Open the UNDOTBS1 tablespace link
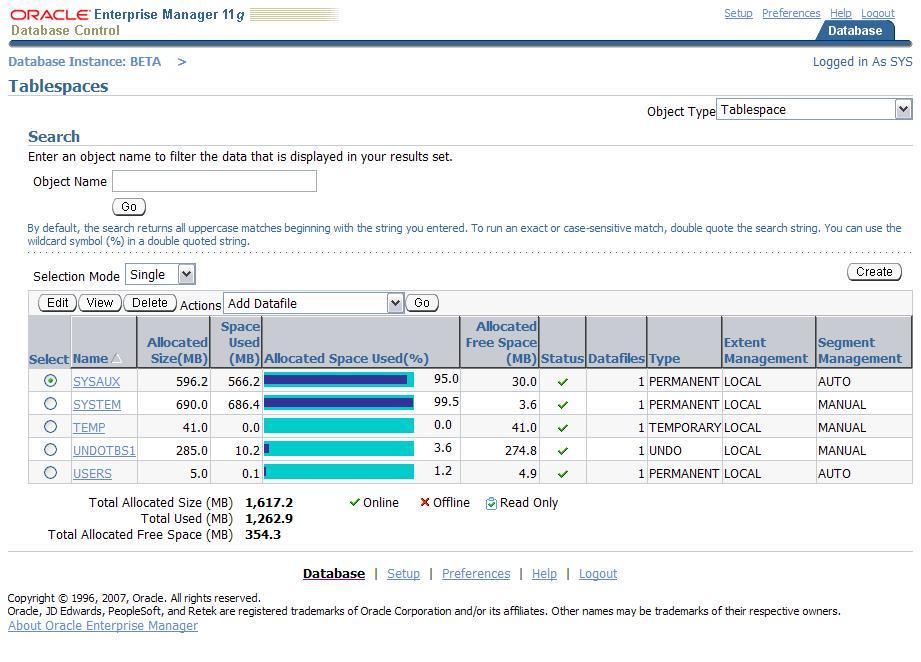 [x=104, y=451]
